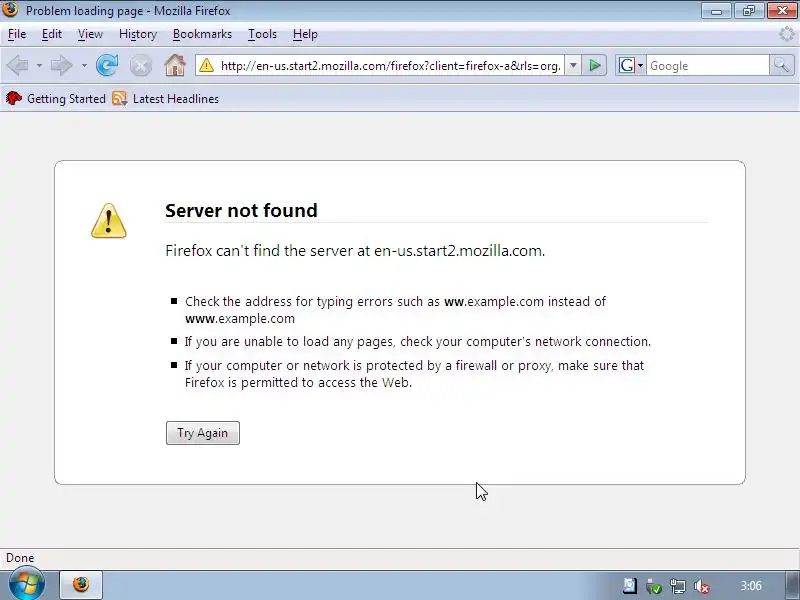Click the Stop loading button
Viewport: 800px width, 600px height.
[141, 66]
